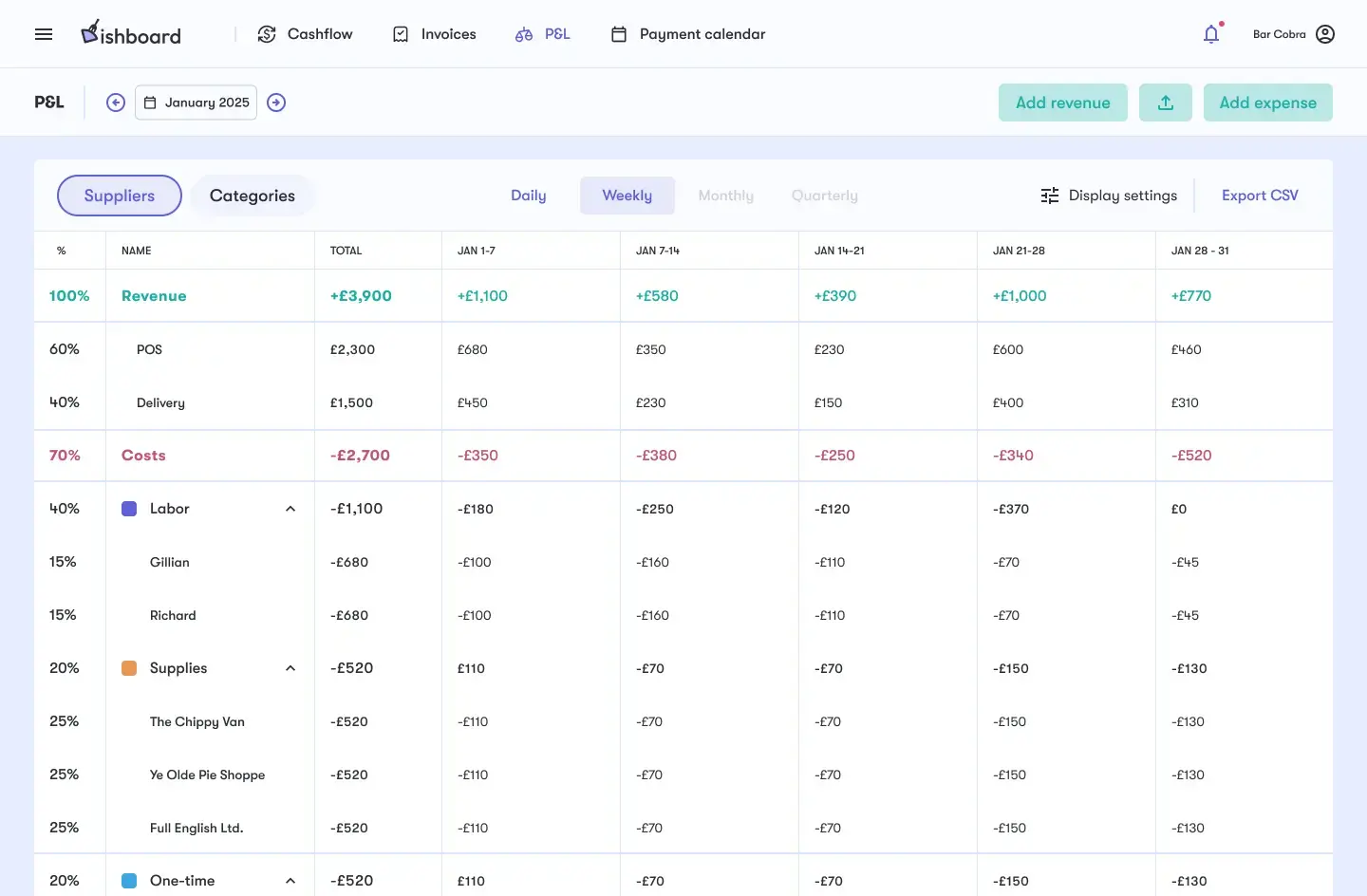This screenshot has height=896, width=1367.
Task: Switch to Suppliers view
Action: click(120, 196)
